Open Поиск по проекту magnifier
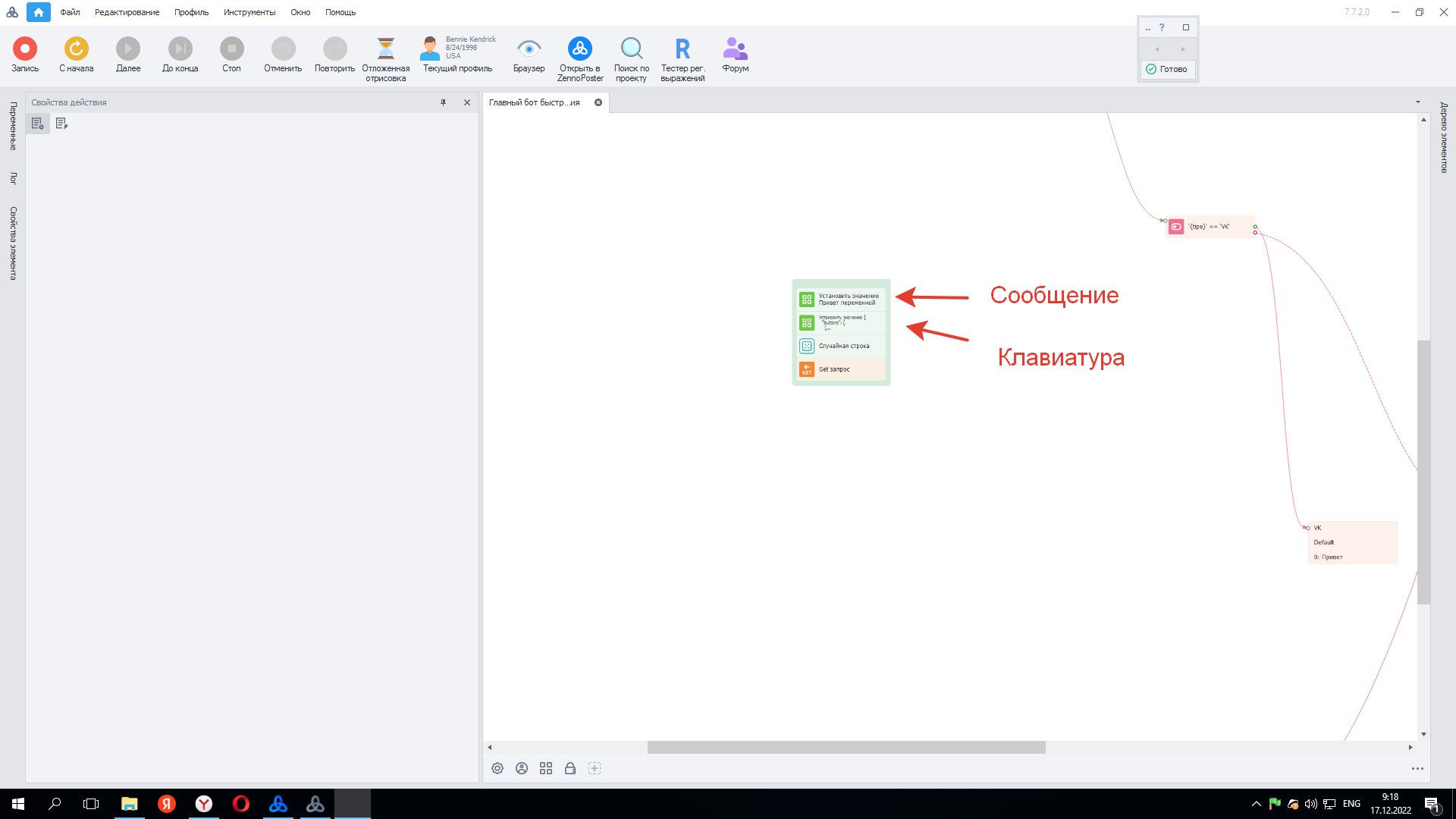This screenshot has width=1456, height=819. pos(631,49)
